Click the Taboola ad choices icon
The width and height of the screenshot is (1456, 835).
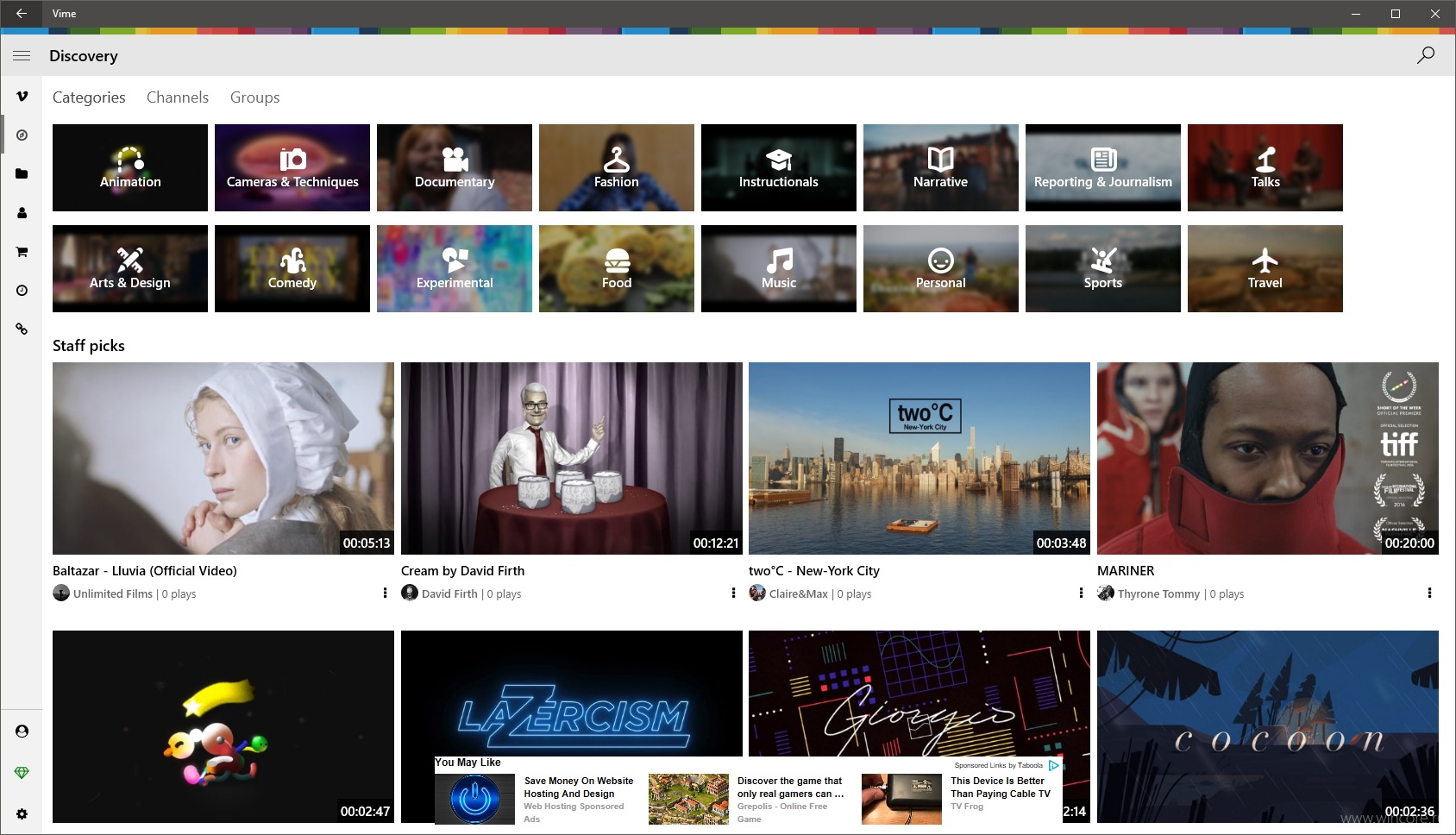coord(1053,765)
